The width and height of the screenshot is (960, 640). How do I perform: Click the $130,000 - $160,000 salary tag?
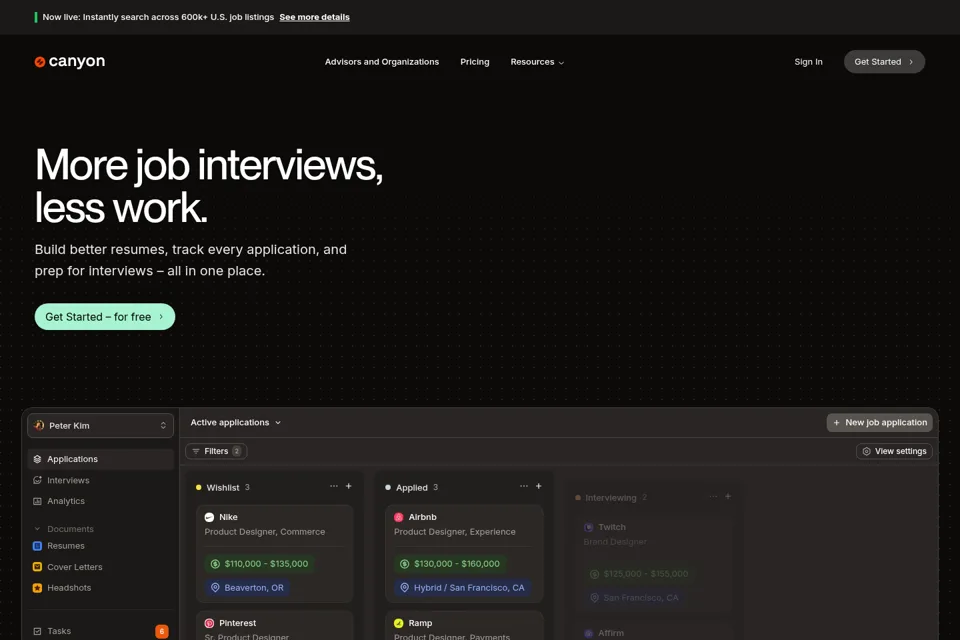tap(449, 563)
